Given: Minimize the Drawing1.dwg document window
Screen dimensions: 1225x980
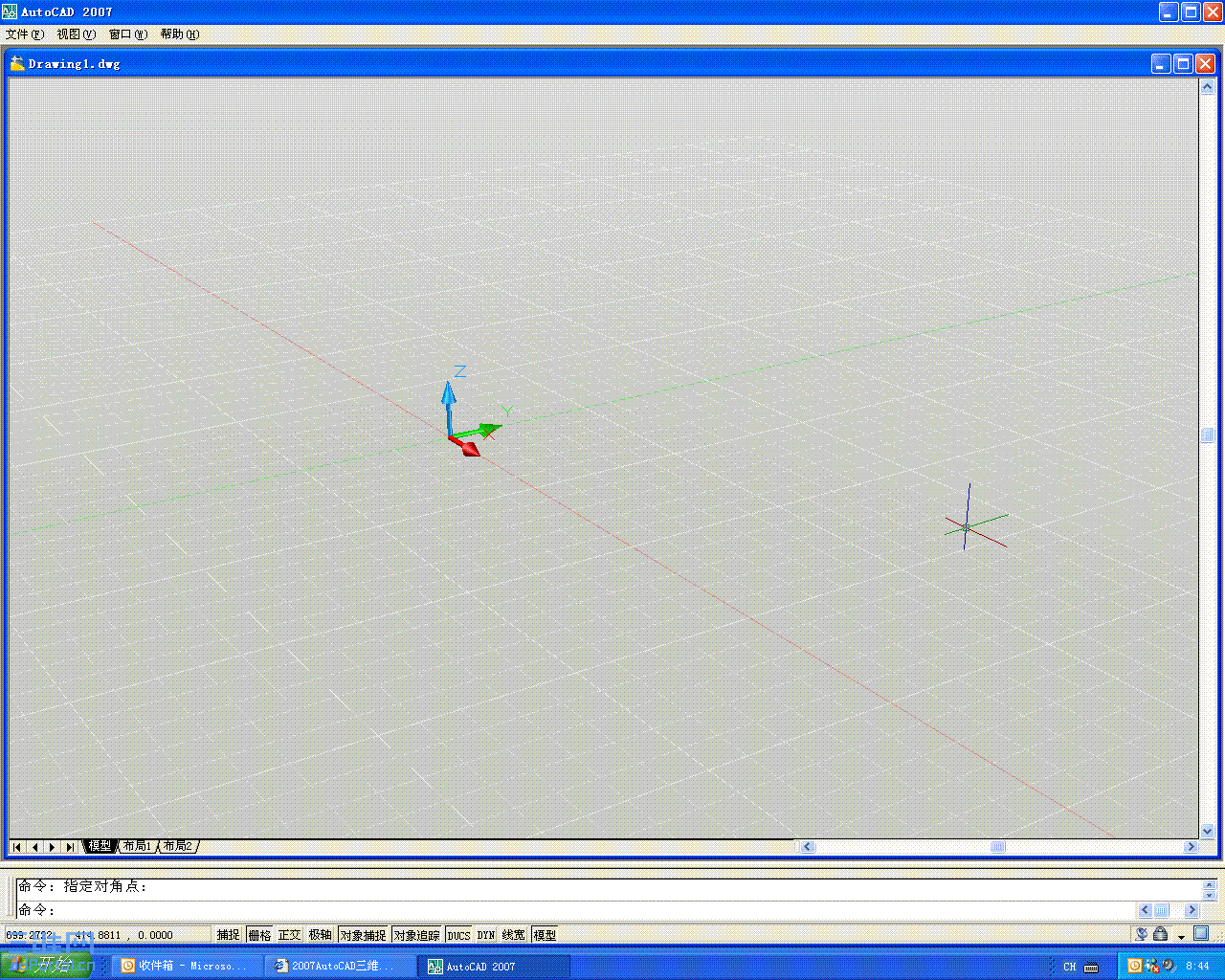Looking at the screenshot, I should (1161, 63).
